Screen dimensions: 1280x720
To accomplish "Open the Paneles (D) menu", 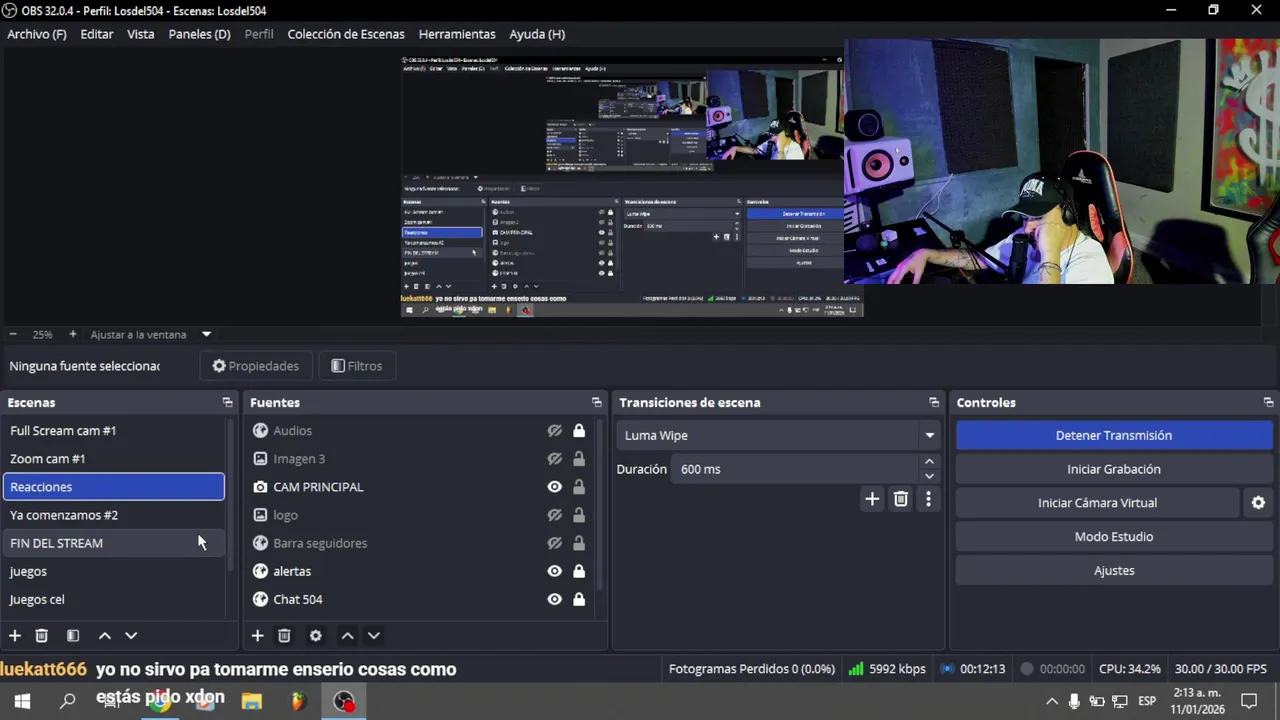I will [199, 34].
